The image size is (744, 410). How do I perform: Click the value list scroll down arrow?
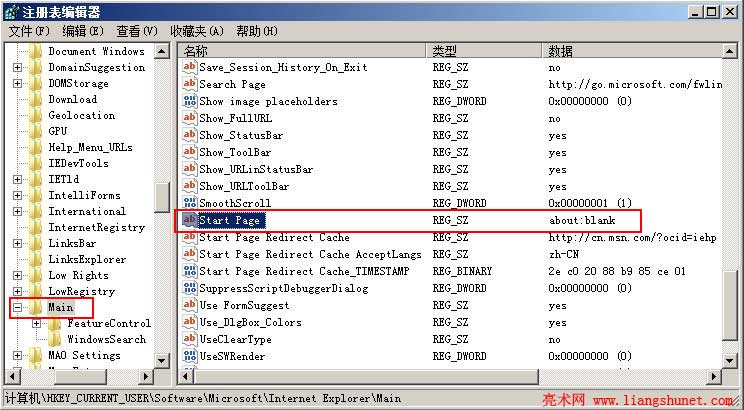pos(730,361)
